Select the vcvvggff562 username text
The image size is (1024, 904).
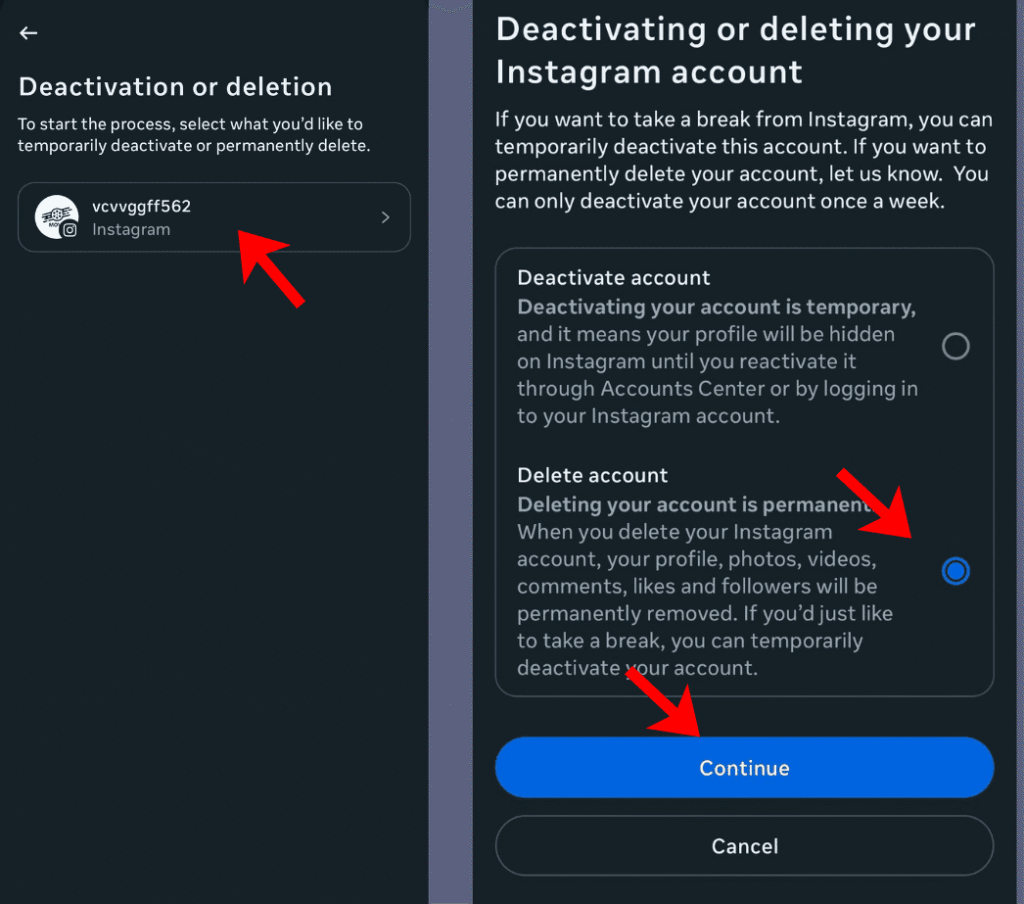[x=141, y=207]
